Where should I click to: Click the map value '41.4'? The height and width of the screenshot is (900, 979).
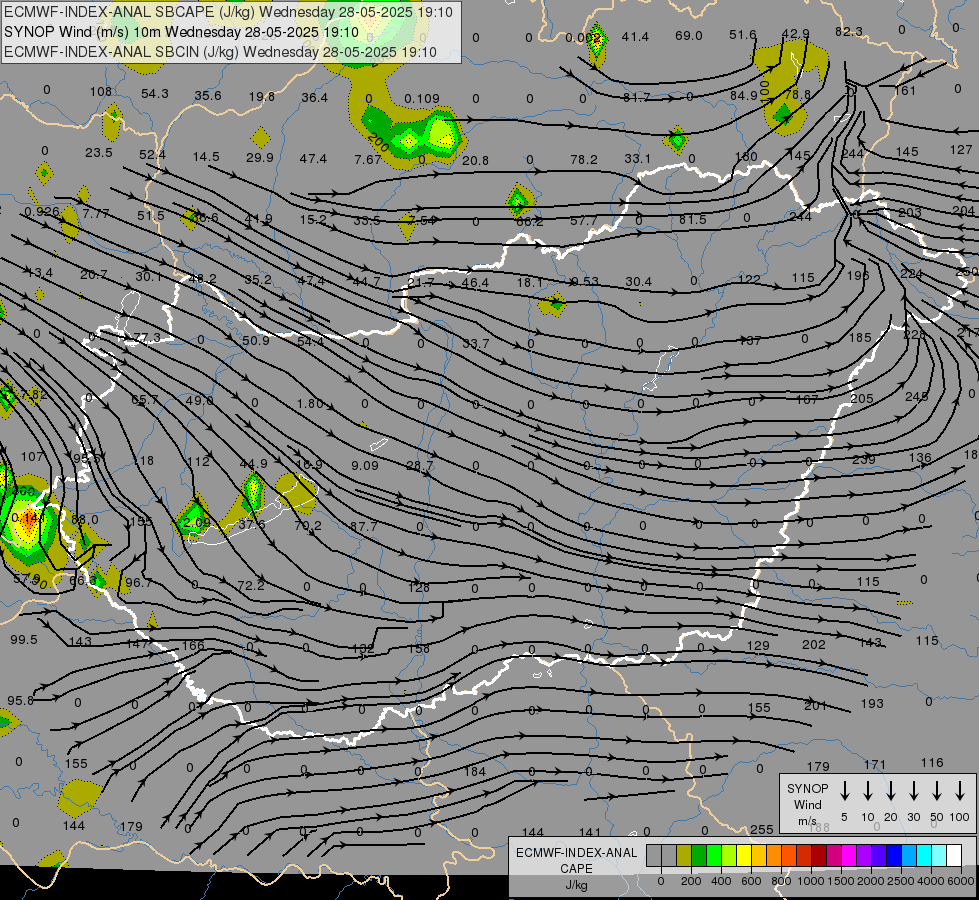(x=635, y=37)
